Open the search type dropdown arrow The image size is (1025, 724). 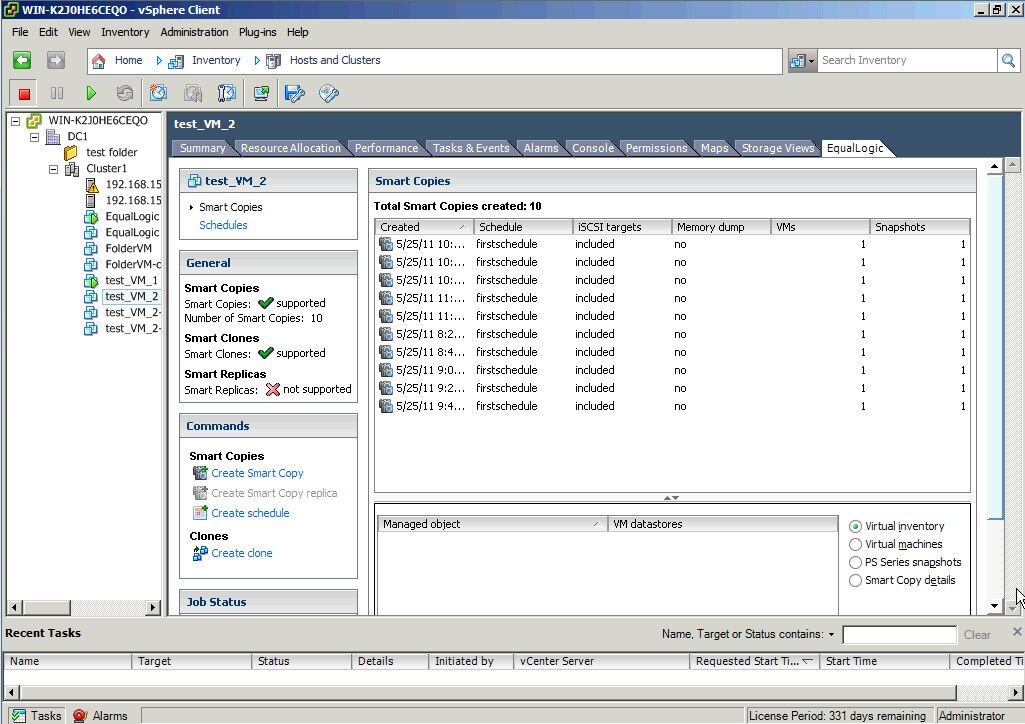(811, 61)
